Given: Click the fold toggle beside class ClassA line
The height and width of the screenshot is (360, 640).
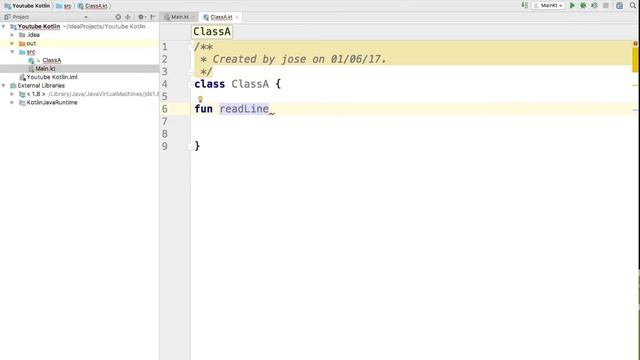Looking at the screenshot, I should coord(190,84).
